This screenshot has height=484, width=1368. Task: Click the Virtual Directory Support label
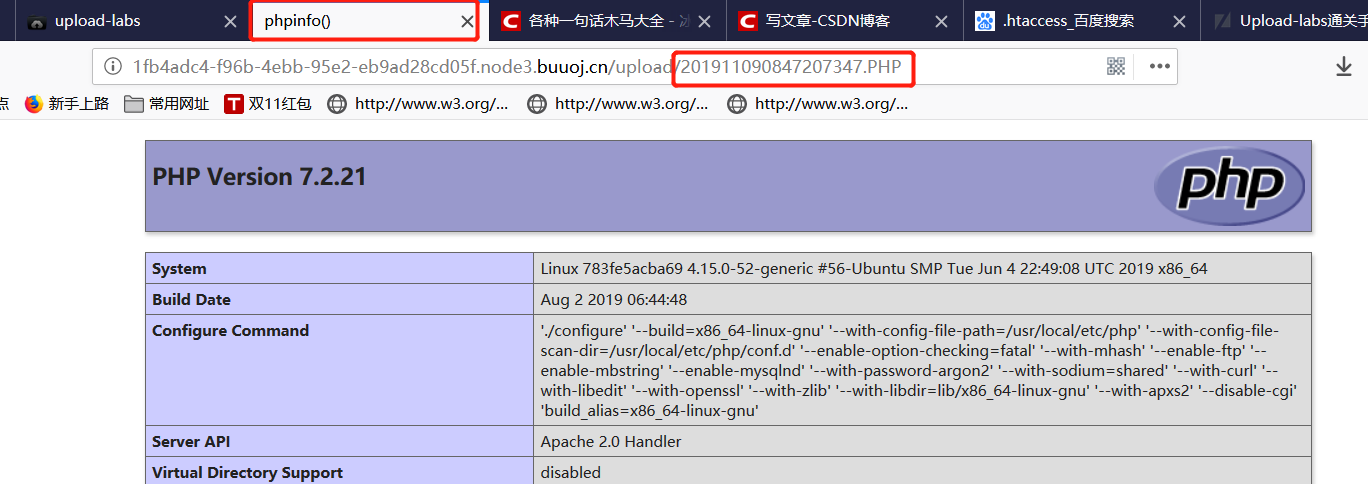pos(247,473)
